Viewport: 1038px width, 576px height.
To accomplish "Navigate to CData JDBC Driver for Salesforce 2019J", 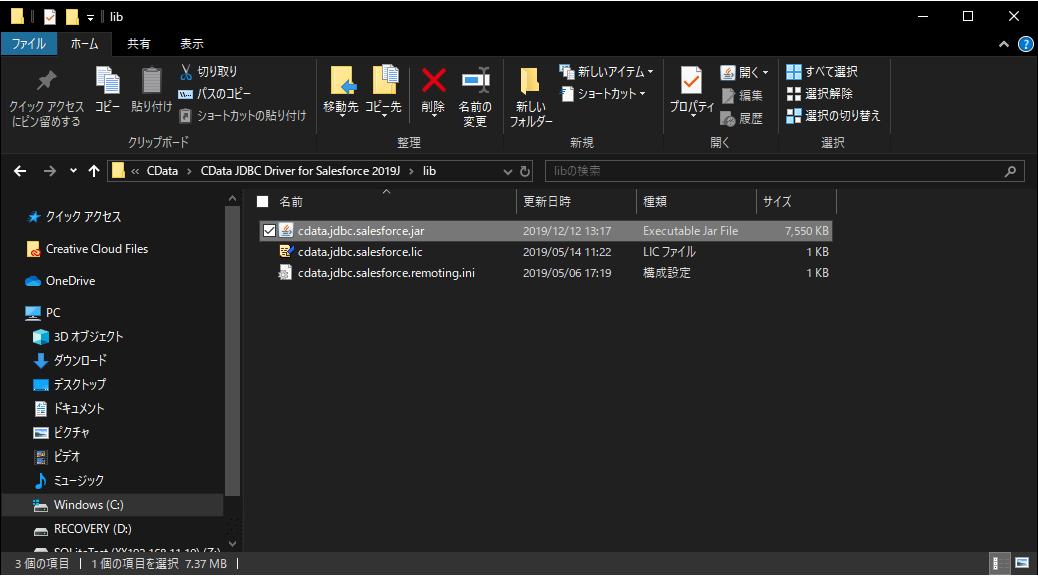I will click(x=300, y=171).
